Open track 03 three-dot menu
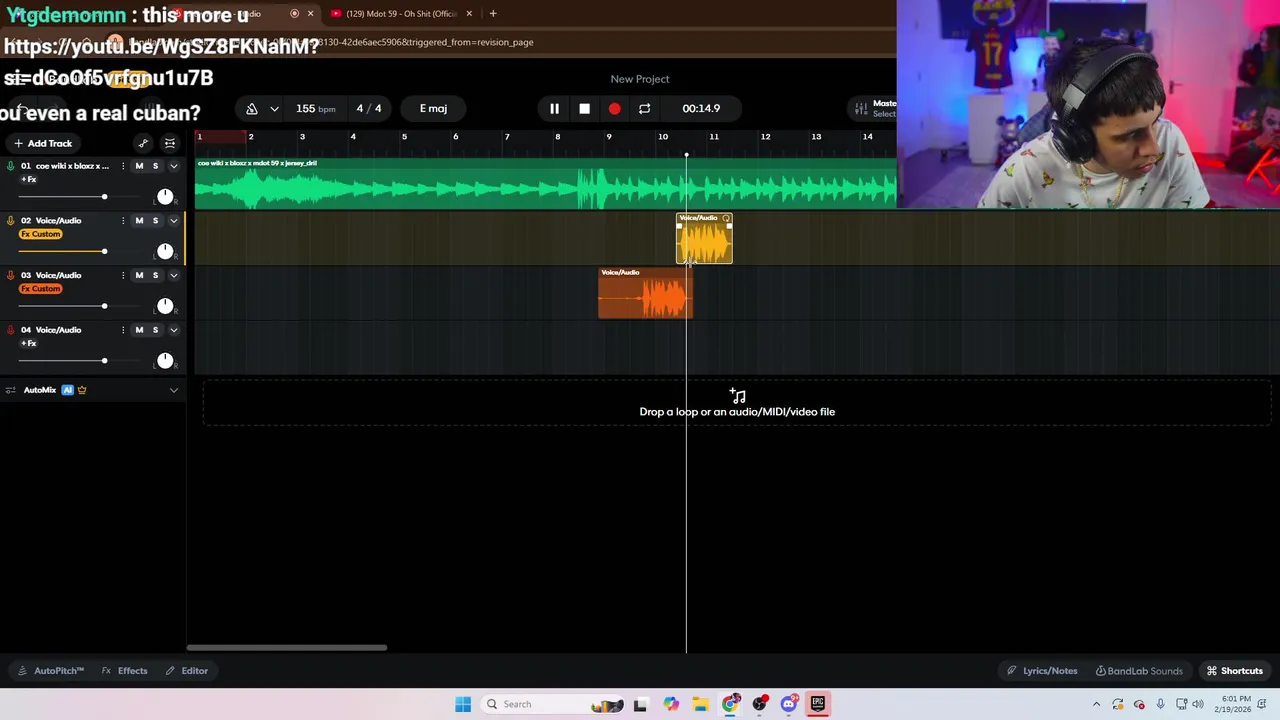The width and height of the screenshot is (1280, 720). click(x=123, y=275)
